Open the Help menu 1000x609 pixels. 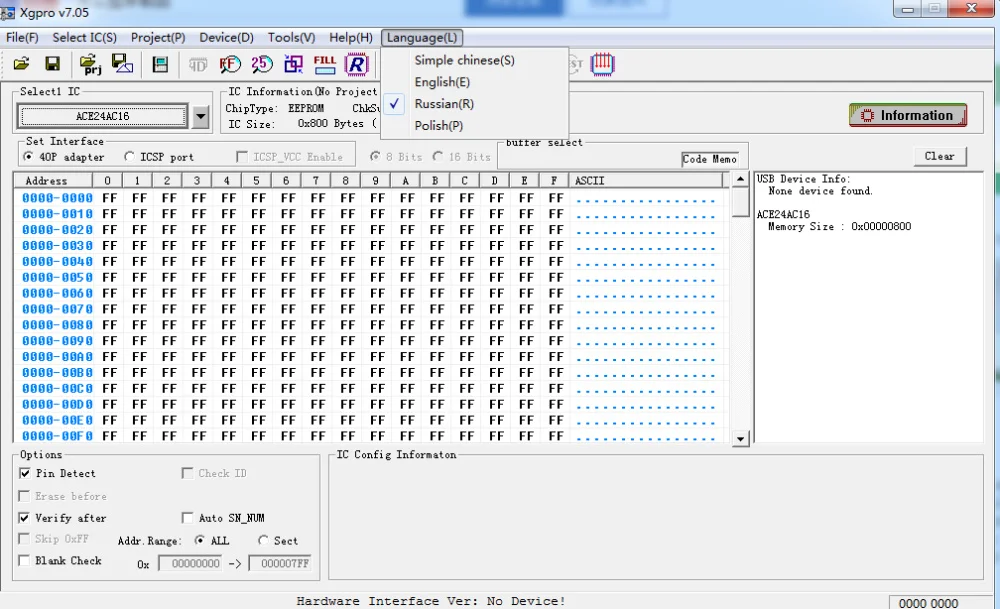tap(351, 38)
